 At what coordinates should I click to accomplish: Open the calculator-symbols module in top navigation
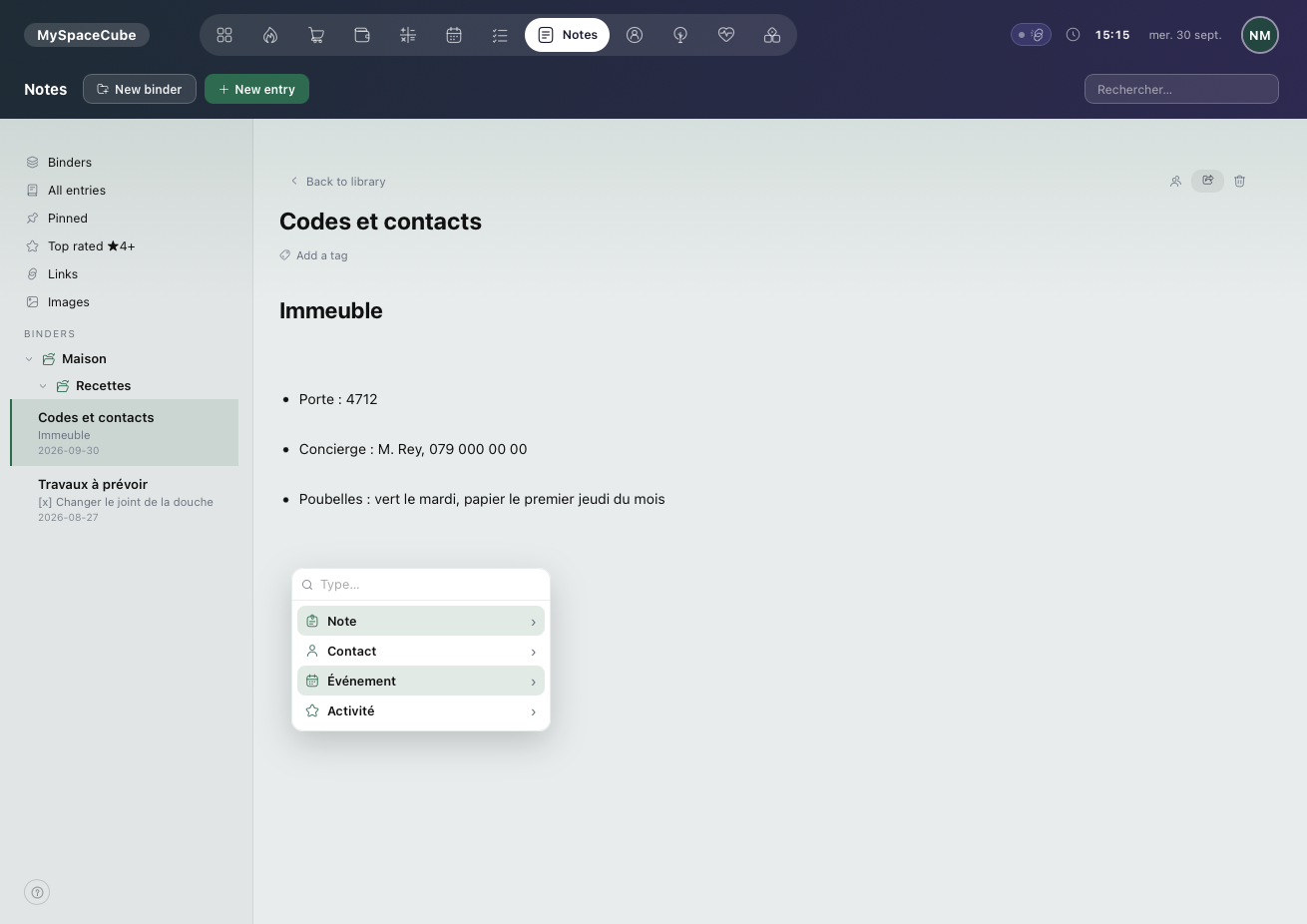[408, 35]
